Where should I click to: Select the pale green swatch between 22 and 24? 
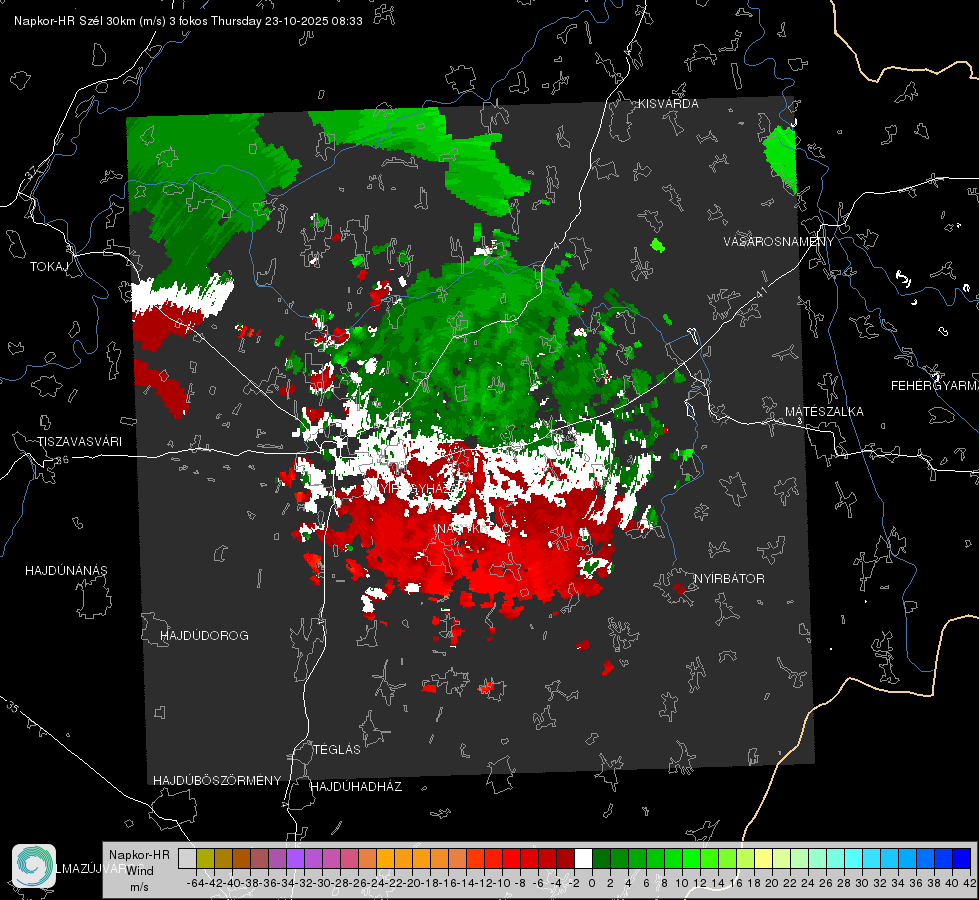[799, 858]
